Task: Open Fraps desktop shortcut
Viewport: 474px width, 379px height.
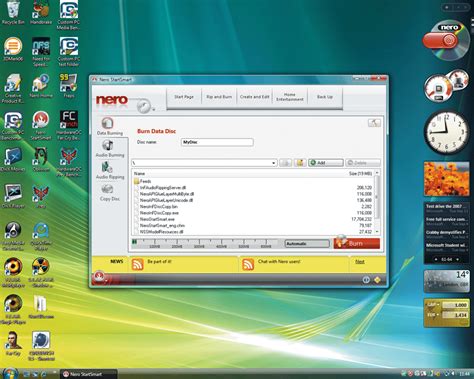Action: coord(69,86)
